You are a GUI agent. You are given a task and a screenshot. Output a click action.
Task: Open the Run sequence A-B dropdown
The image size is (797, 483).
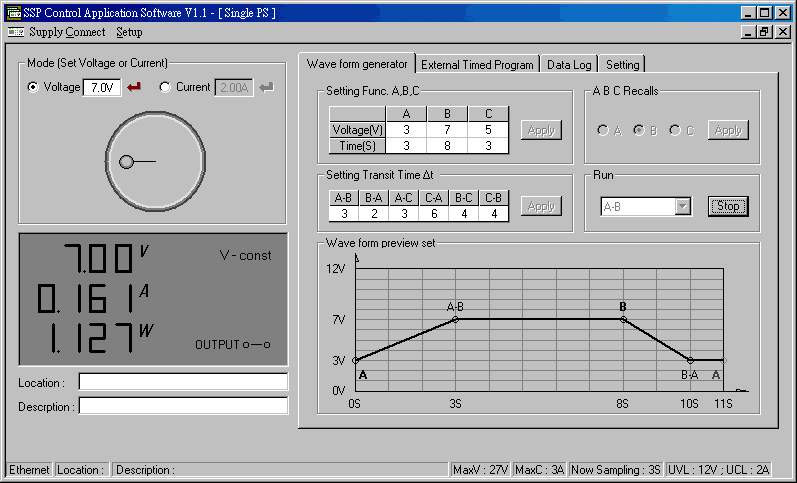pos(683,206)
